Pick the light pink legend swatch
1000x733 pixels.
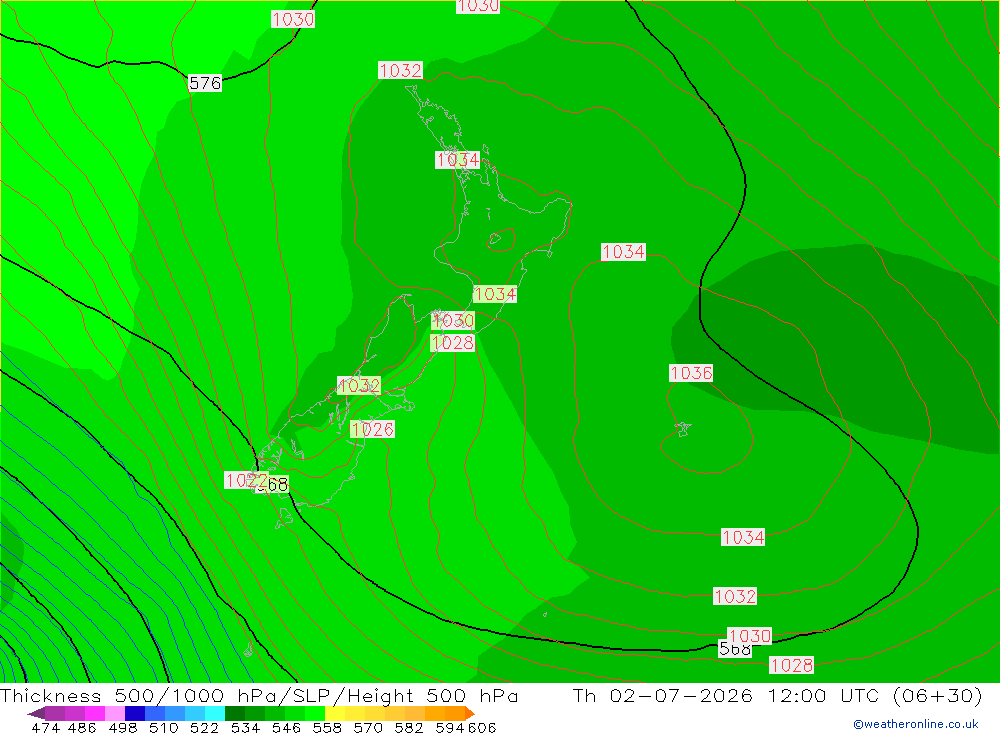click(115, 713)
